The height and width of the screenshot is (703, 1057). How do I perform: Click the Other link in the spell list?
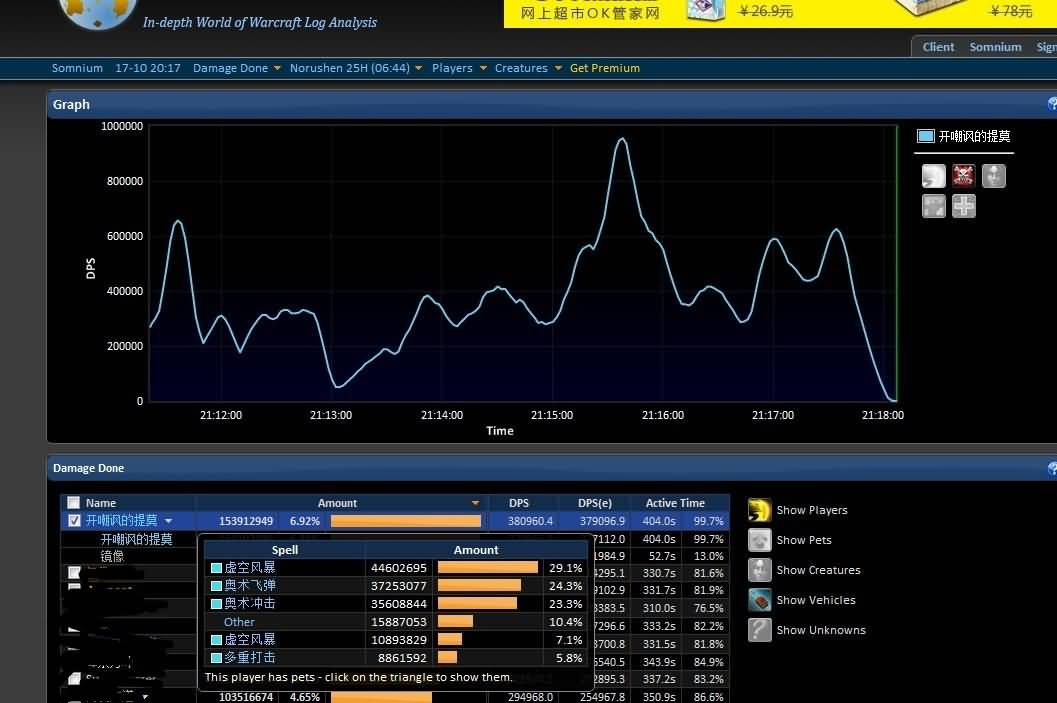239,621
